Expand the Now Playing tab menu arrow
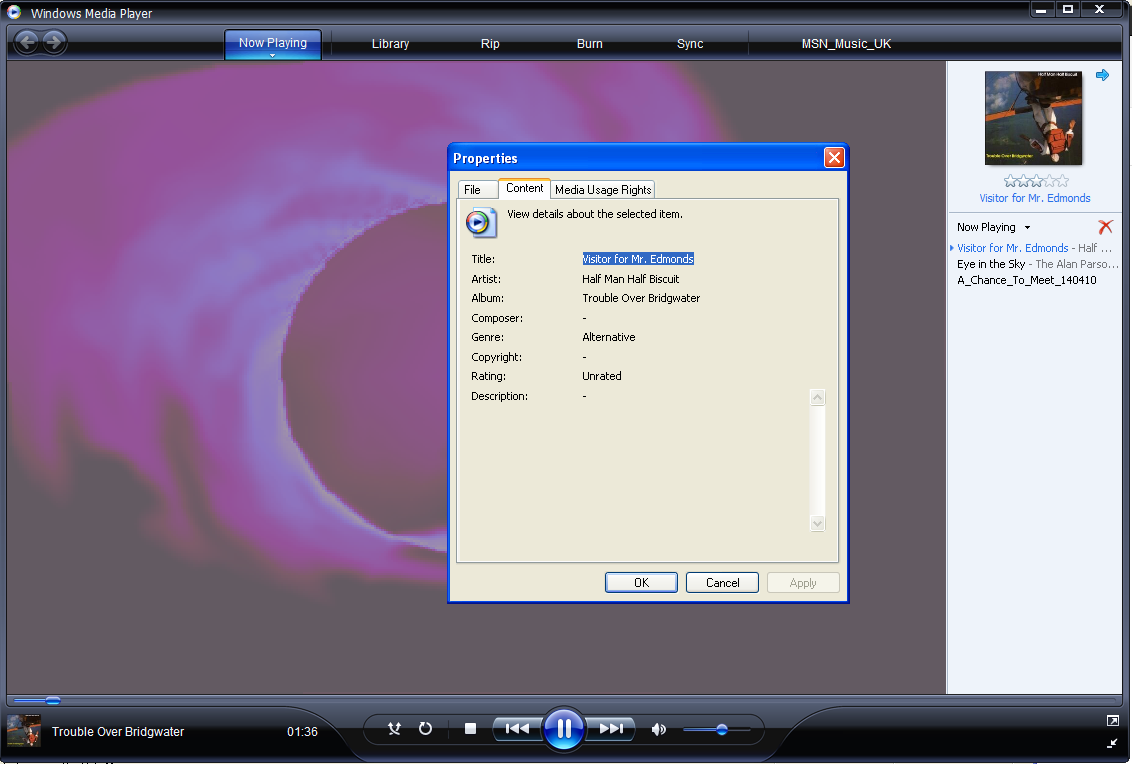1132x764 pixels. (x=273, y=56)
